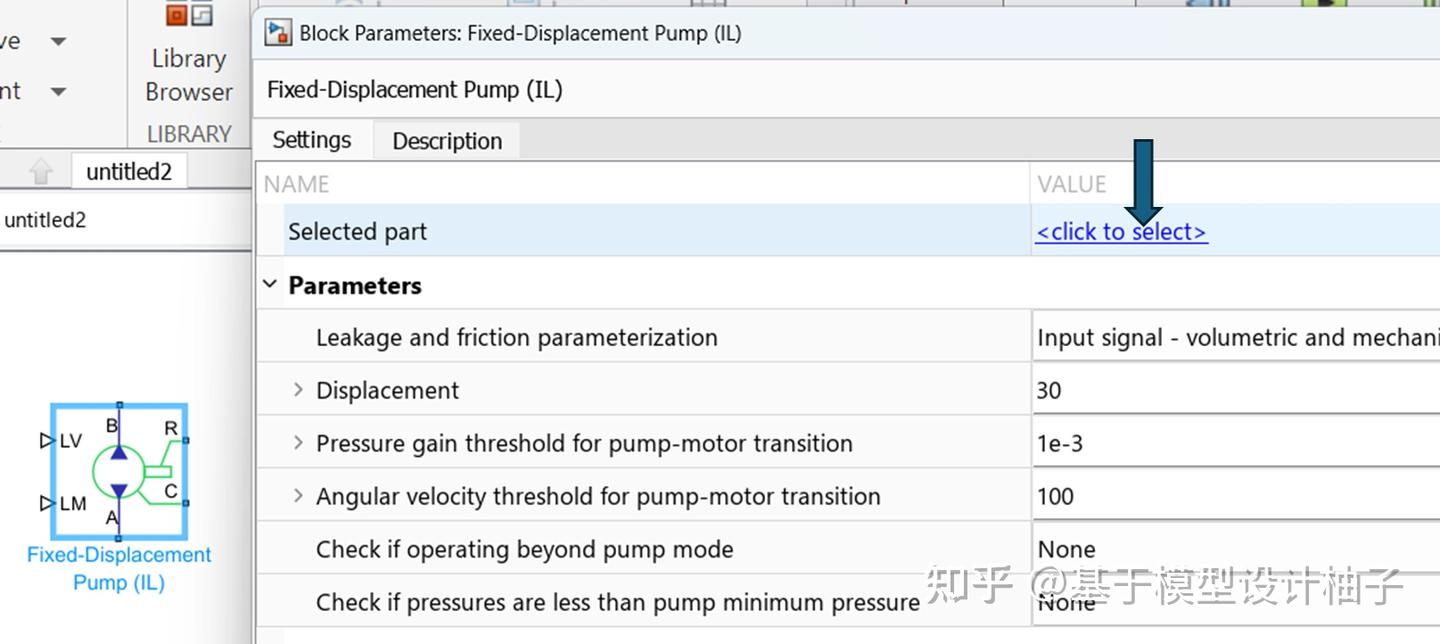Expand the Pressure gain threshold row
Image resolution: width=1440 pixels, height=644 pixels.
[x=297, y=442]
